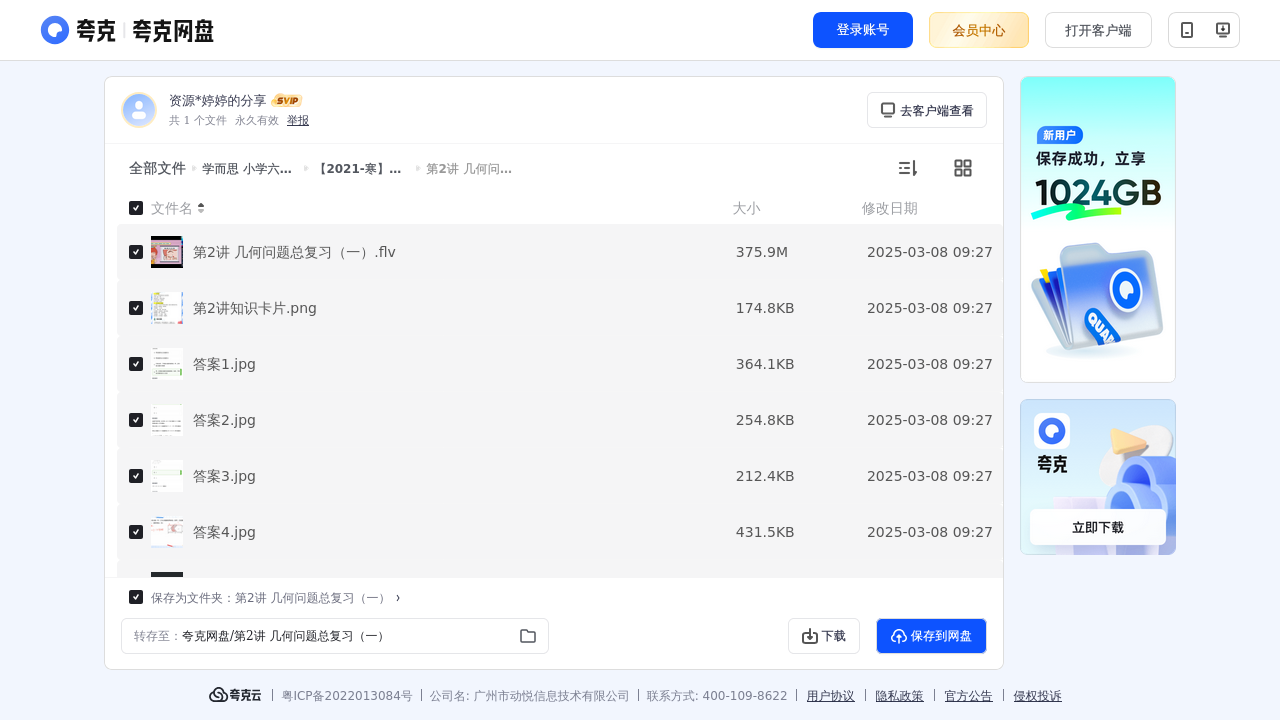This screenshot has width=1280, height=720.
Task: Open thumbnail of 答案3.jpg
Action: [167, 476]
